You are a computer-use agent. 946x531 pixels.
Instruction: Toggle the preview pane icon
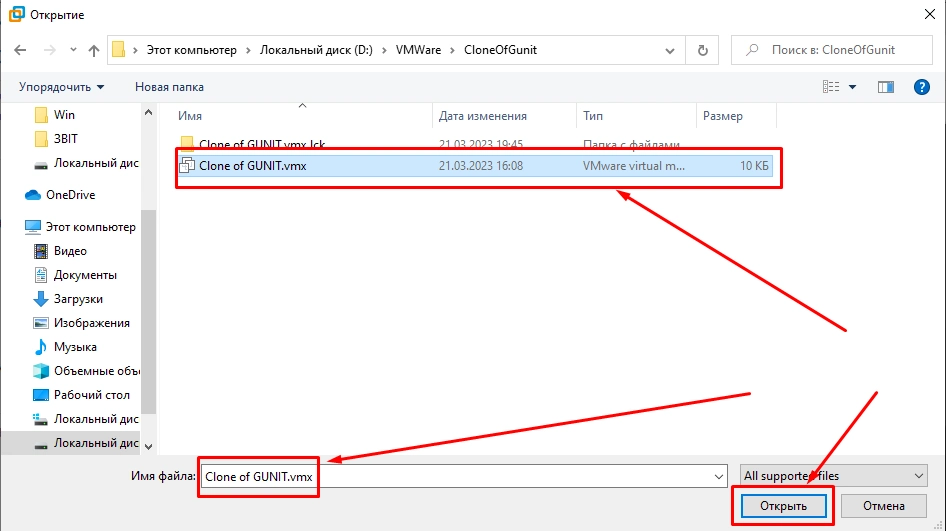pyautogui.click(x=886, y=87)
